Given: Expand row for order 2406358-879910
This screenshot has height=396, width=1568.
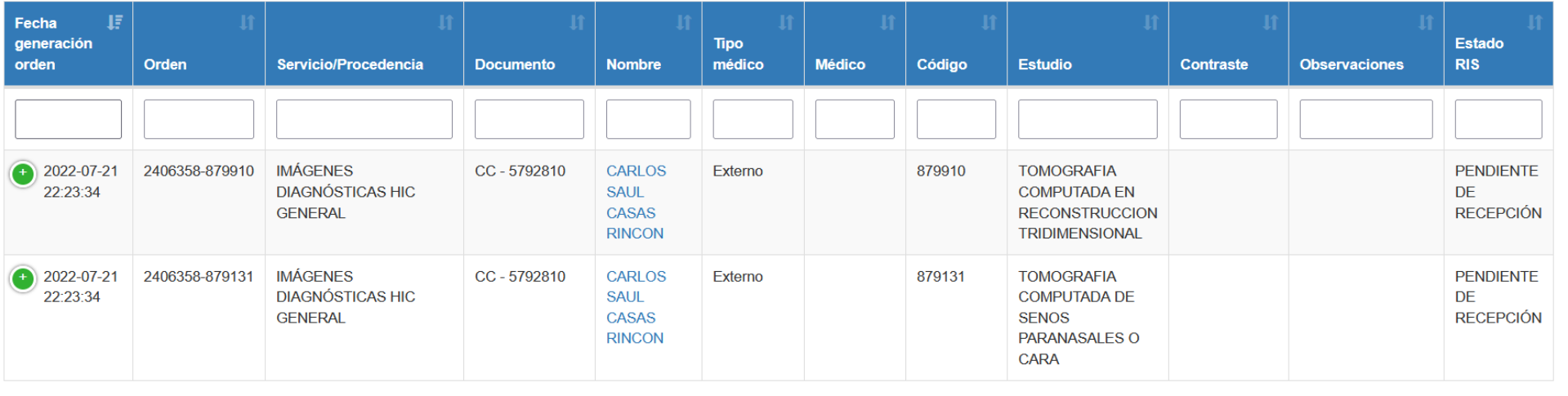Looking at the screenshot, I should point(23,173).
